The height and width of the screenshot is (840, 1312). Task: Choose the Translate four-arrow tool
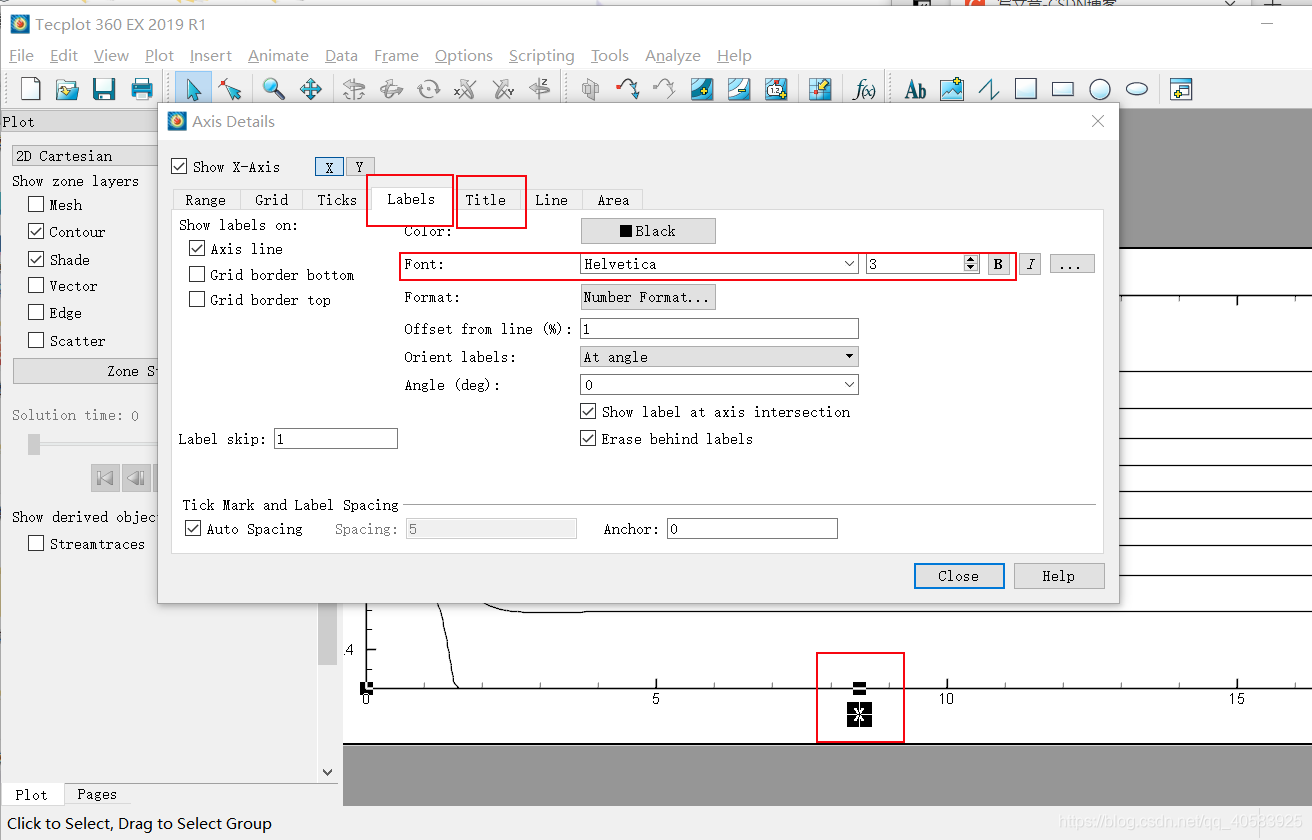pyautogui.click(x=311, y=89)
